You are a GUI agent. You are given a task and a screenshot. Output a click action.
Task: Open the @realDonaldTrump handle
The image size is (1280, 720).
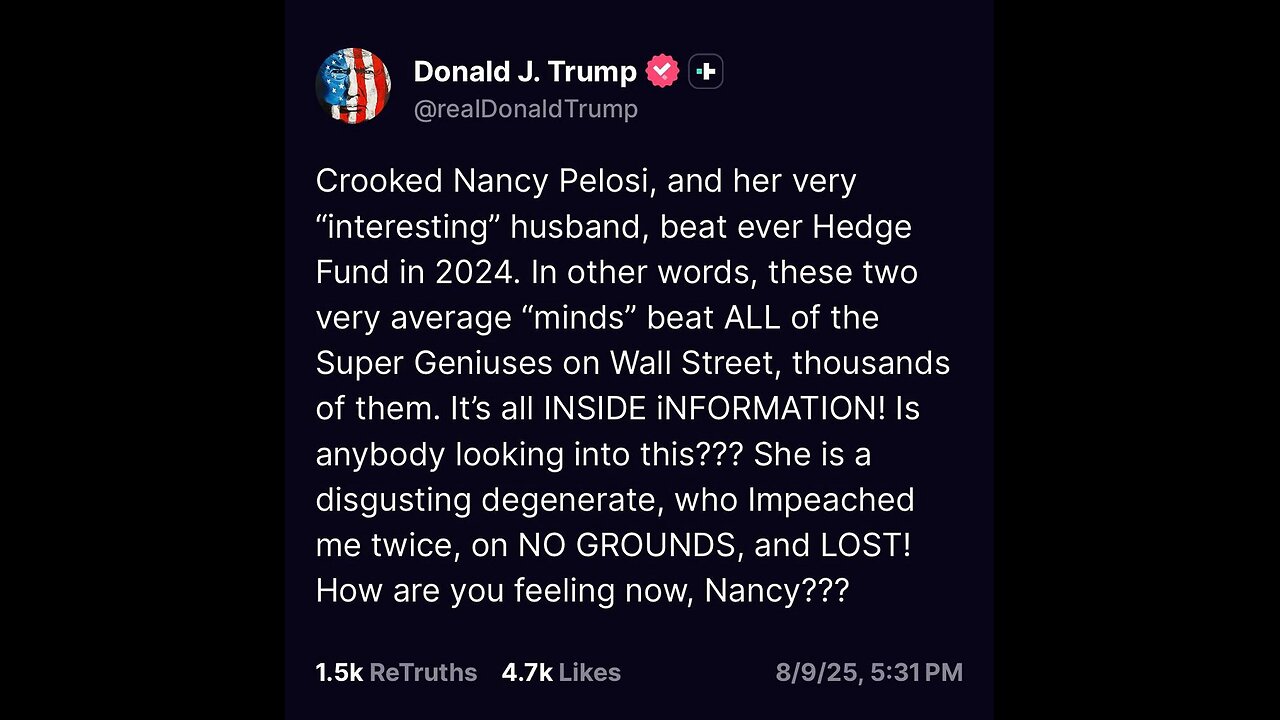(525, 109)
